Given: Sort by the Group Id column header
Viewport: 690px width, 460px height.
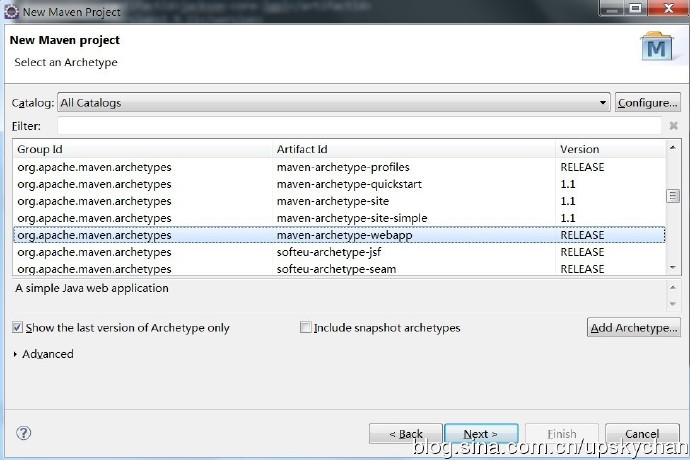Looking at the screenshot, I should (x=143, y=149).
